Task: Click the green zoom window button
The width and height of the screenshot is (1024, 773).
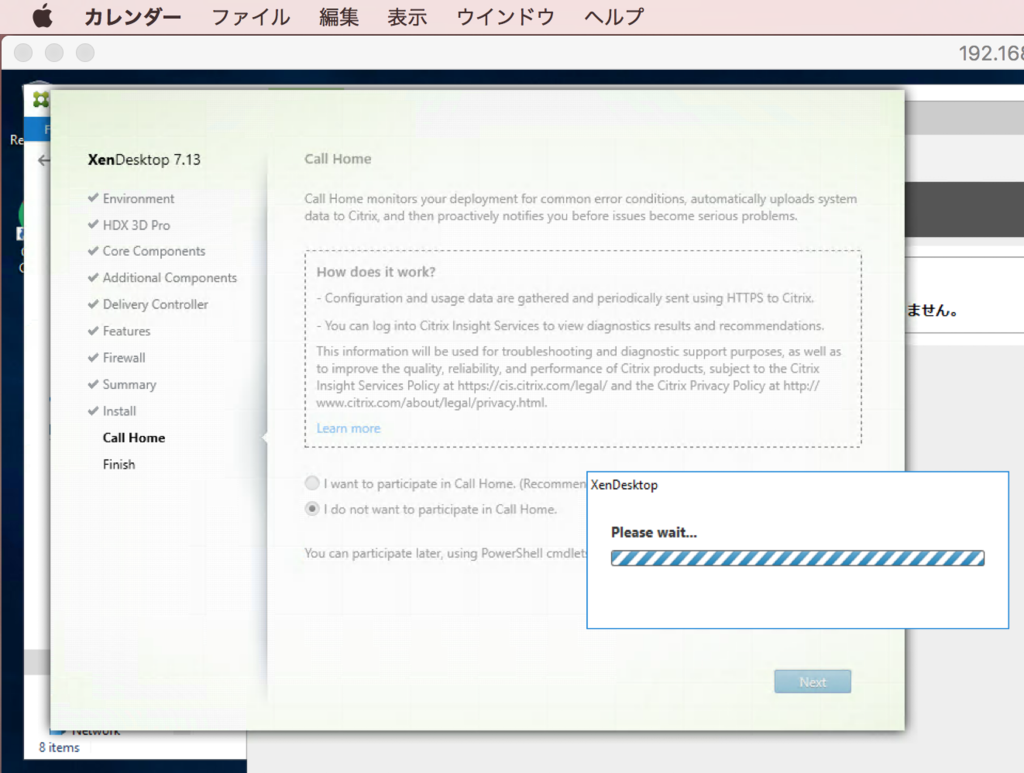Action: click(85, 52)
